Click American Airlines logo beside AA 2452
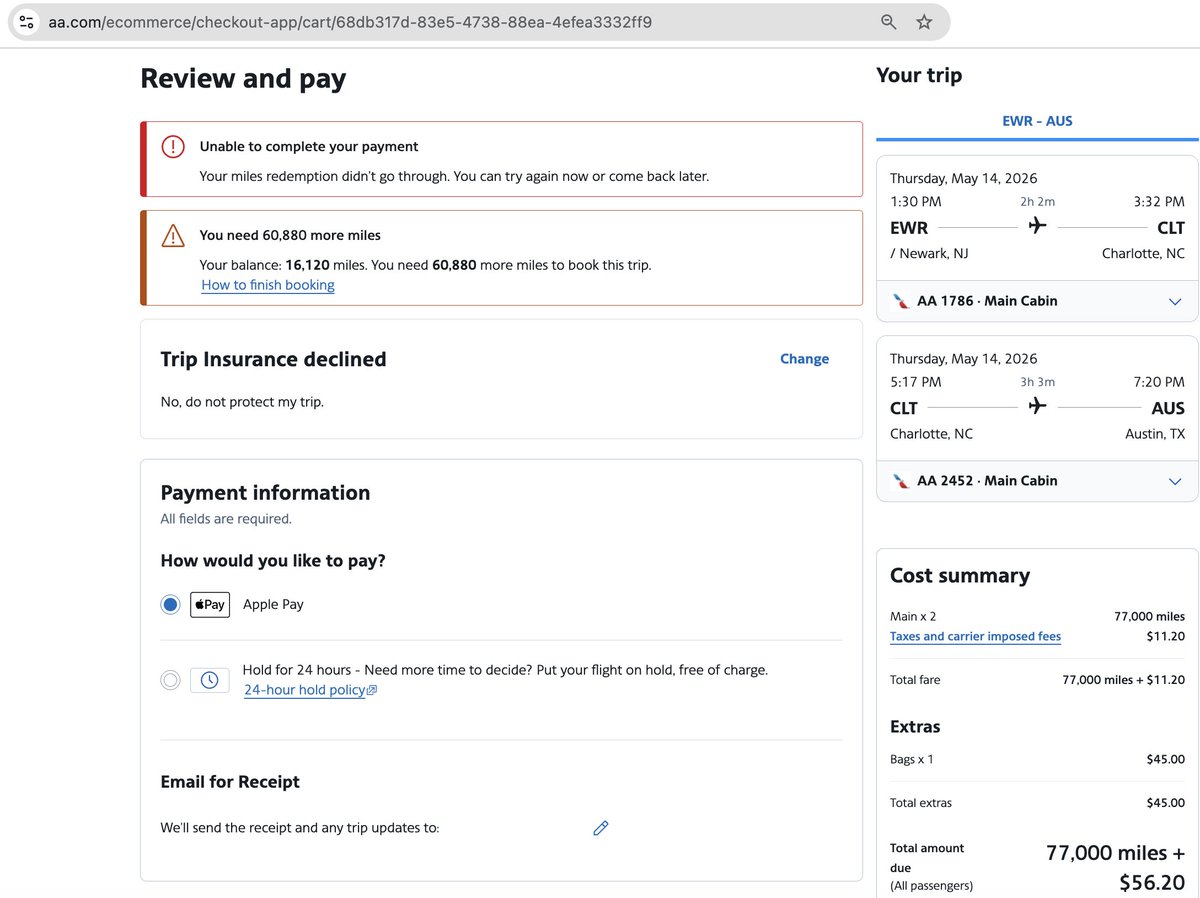Image resolution: width=1200 pixels, height=898 pixels. click(900, 481)
